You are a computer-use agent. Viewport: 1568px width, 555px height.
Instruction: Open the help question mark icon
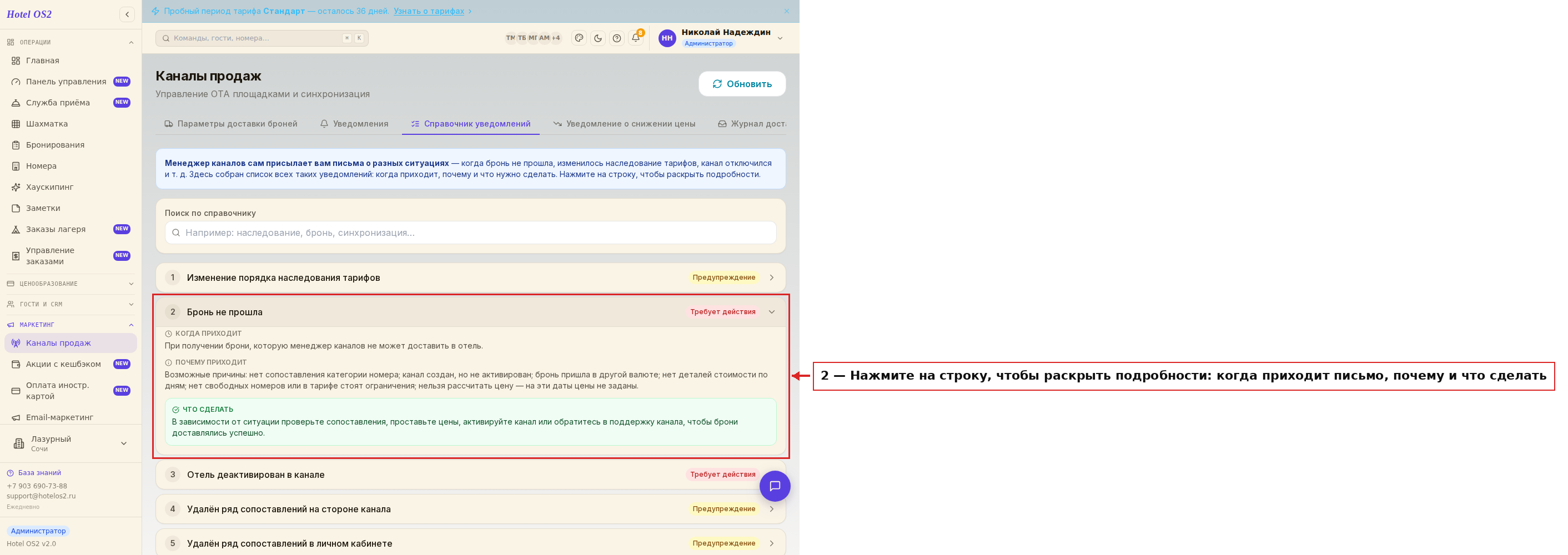pyautogui.click(x=617, y=38)
